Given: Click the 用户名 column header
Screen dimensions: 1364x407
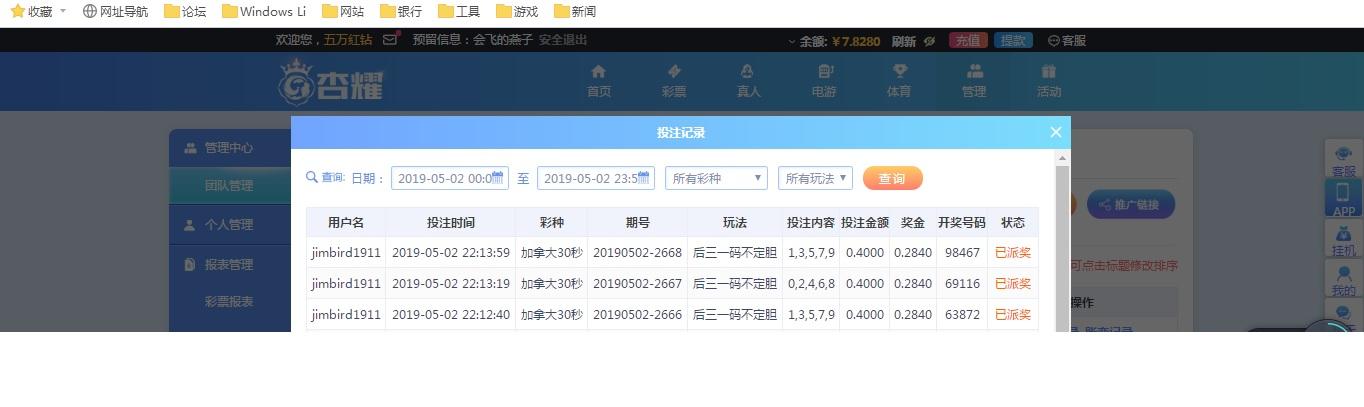Looking at the screenshot, I should (346, 222).
